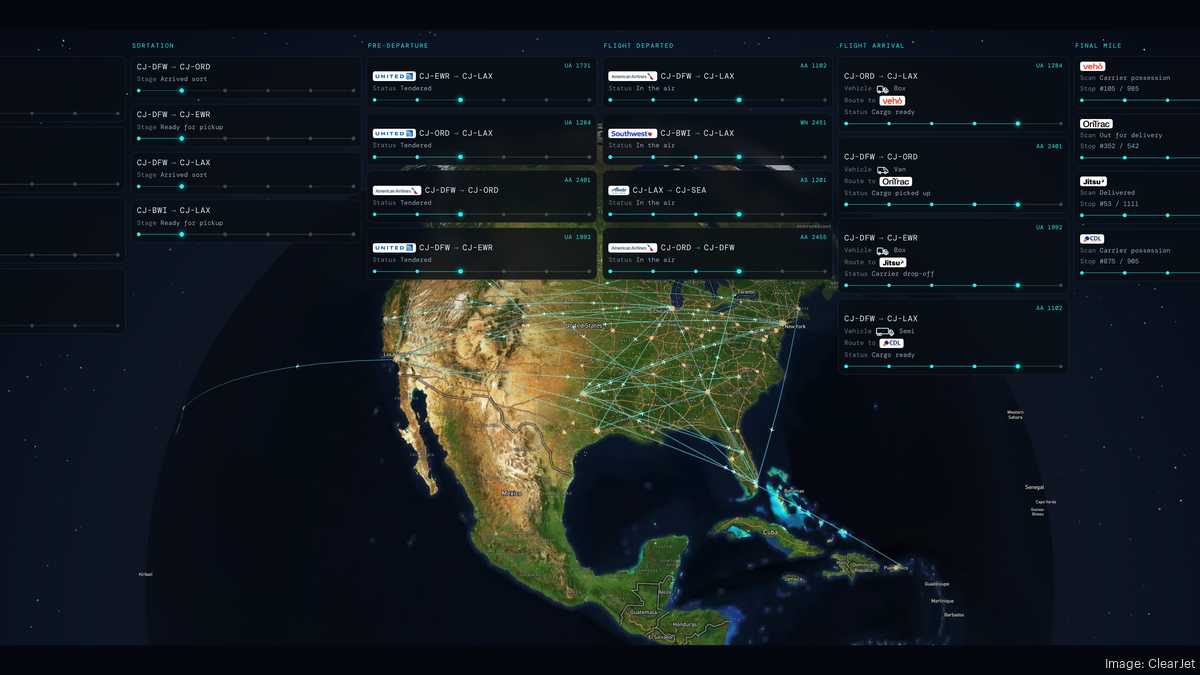1200x675 pixels.
Task: Click the United logo on flight UA 1731
Action: point(394,76)
